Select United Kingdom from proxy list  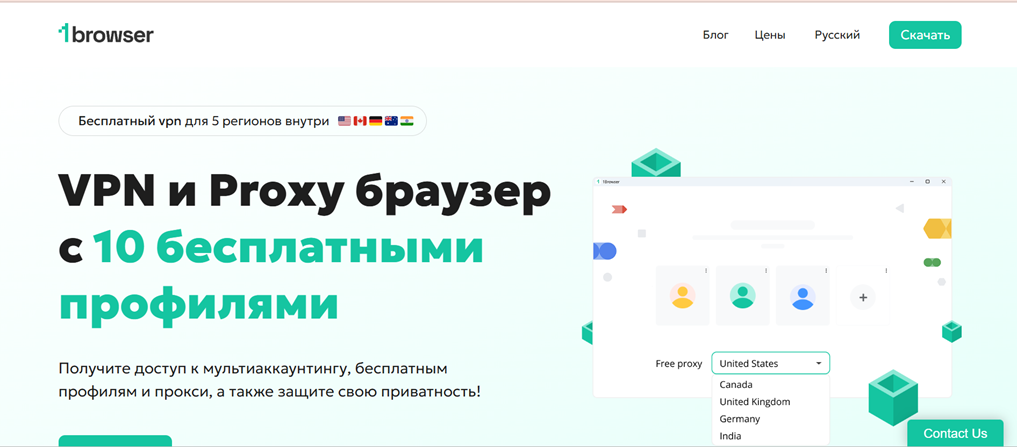[755, 402]
